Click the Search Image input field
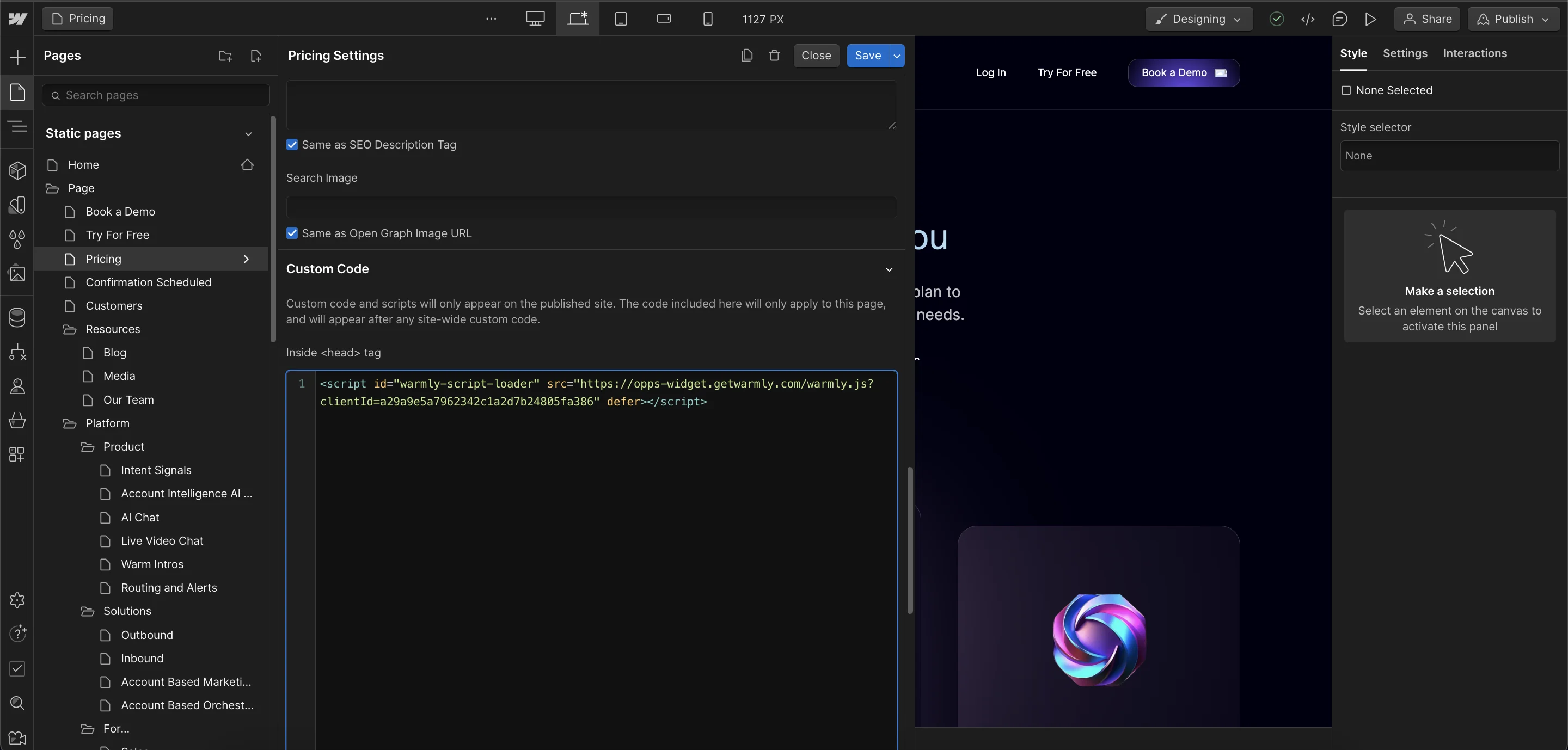This screenshot has width=1568, height=750. 591,207
